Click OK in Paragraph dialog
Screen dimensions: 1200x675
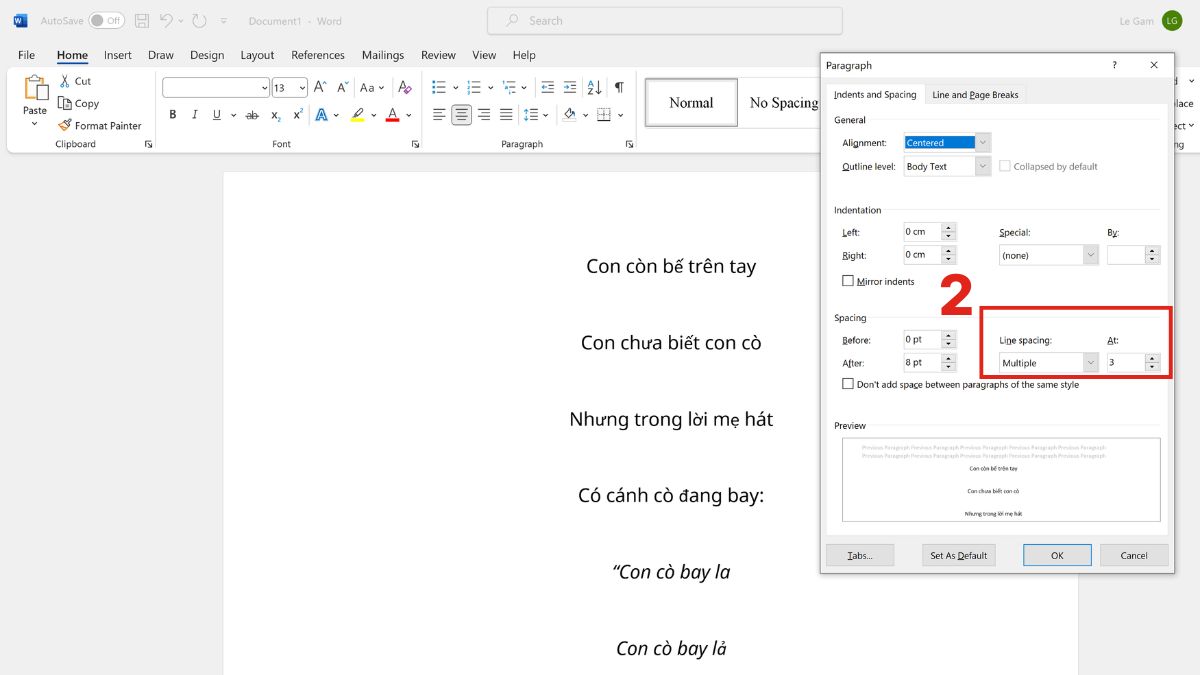(x=1057, y=555)
